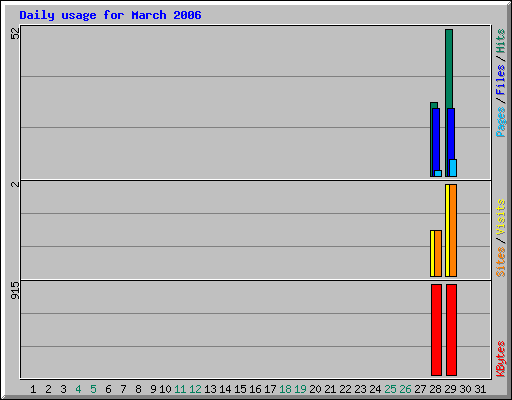Click day '31' on the x-axis

coord(480,389)
